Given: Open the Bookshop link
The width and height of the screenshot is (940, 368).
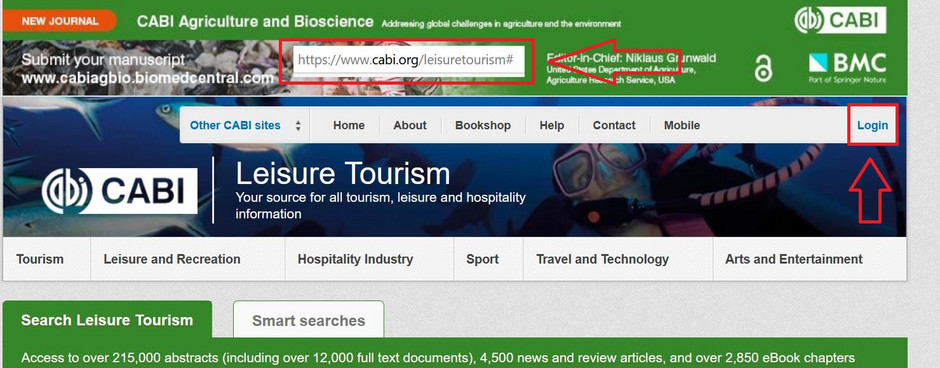Looking at the screenshot, I should coord(483,125).
